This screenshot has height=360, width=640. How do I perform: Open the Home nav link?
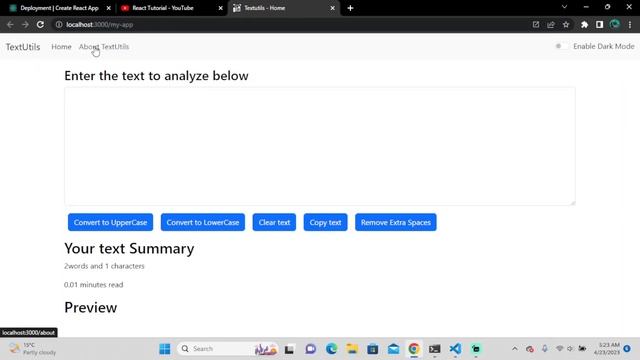61,47
